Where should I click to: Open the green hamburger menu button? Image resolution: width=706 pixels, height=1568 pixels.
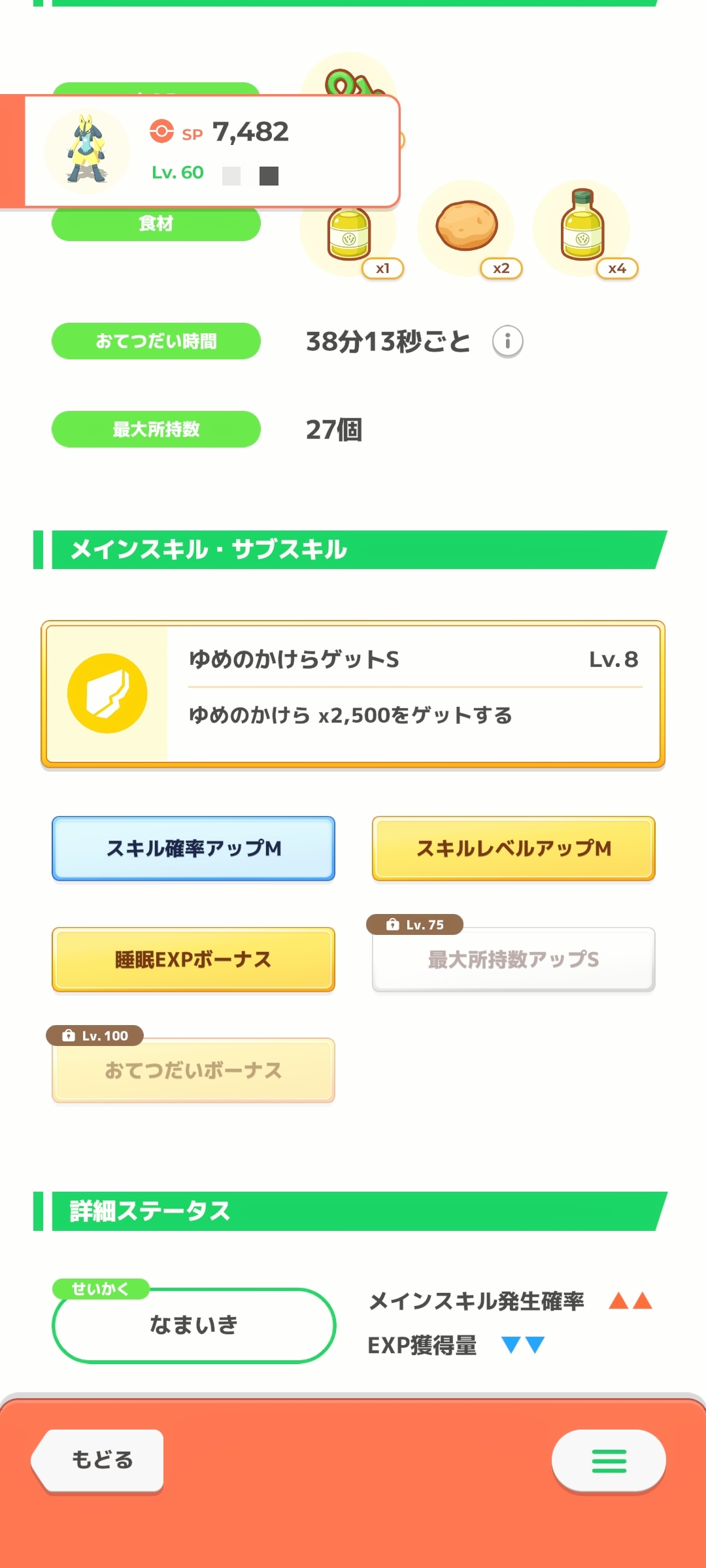[609, 1461]
